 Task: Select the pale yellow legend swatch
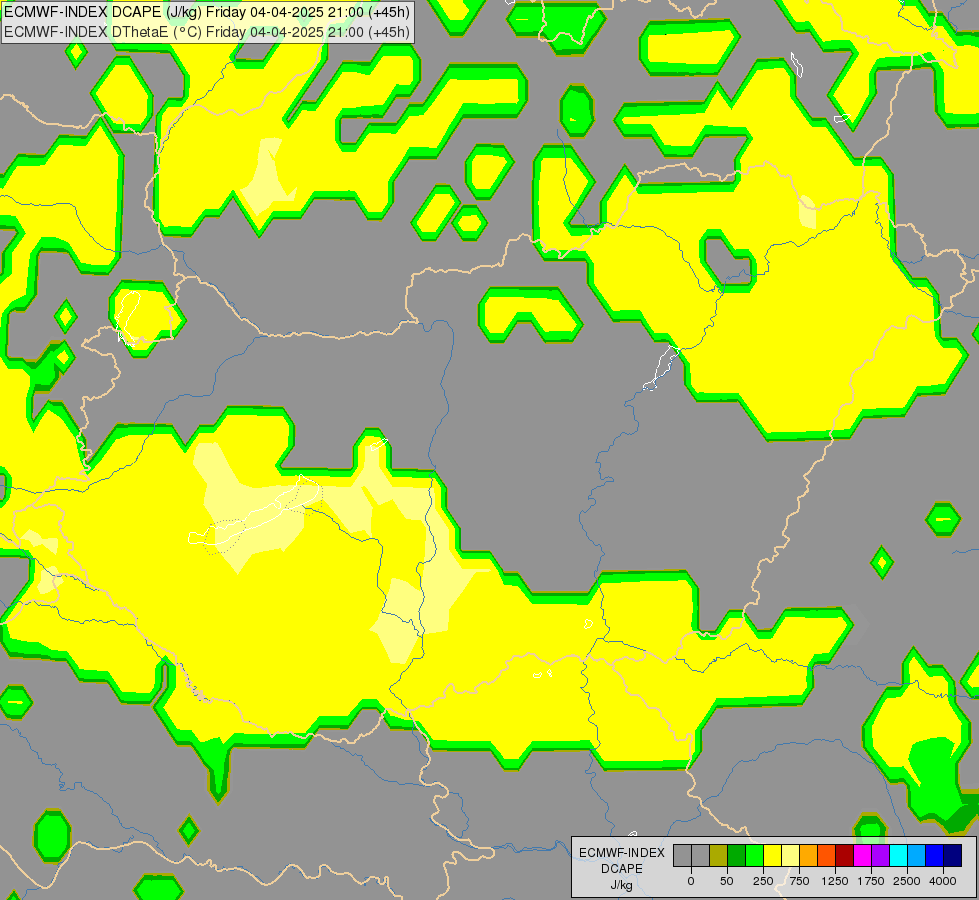pyautogui.click(x=790, y=855)
